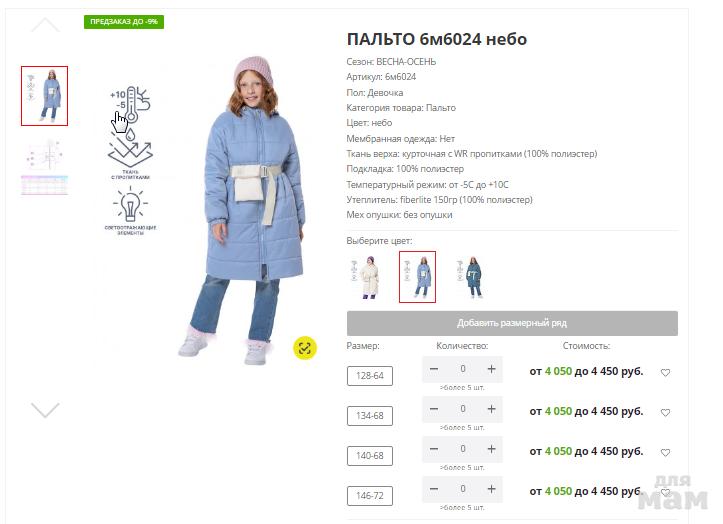This screenshot has height=524, width=723.
Task: Add size 128-64 to favorites with heart
Action: coord(665,372)
